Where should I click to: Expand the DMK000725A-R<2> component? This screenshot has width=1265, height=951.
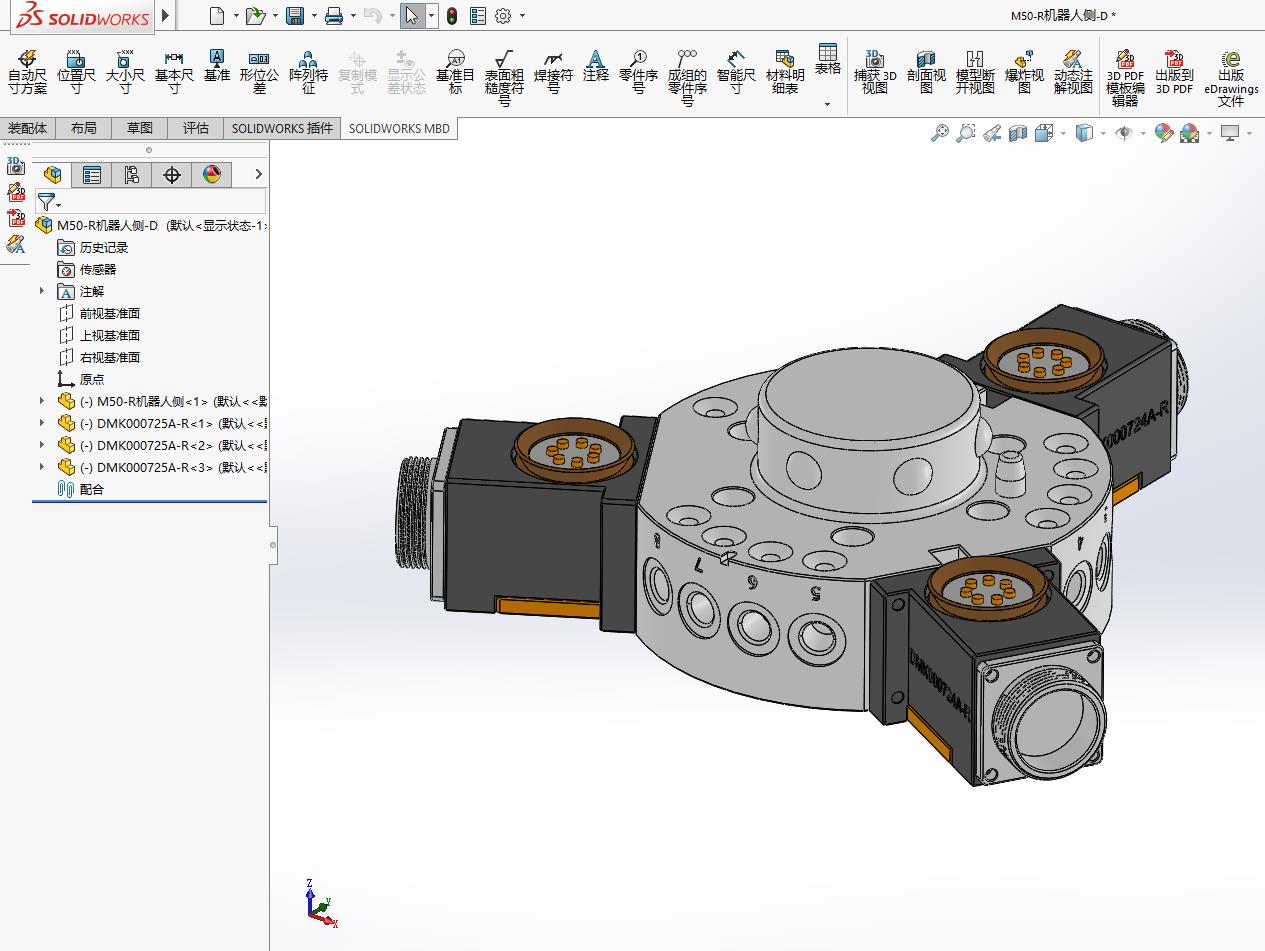tap(42, 445)
